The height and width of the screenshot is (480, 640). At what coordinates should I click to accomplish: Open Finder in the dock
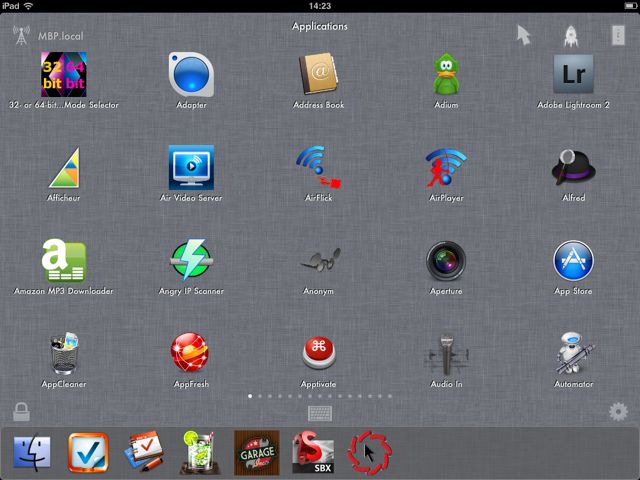point(32,453)
